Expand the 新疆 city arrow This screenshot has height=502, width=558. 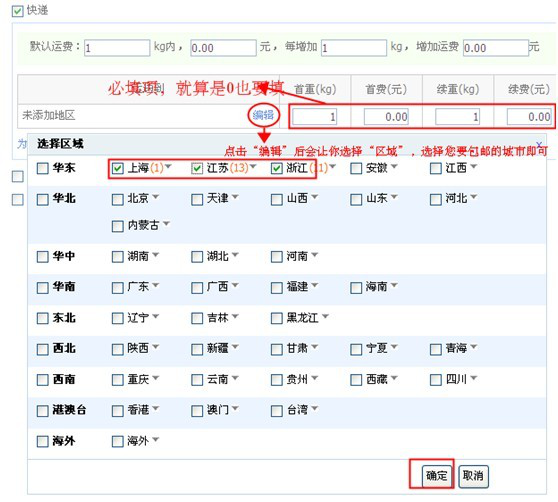[x=235, y=347]
